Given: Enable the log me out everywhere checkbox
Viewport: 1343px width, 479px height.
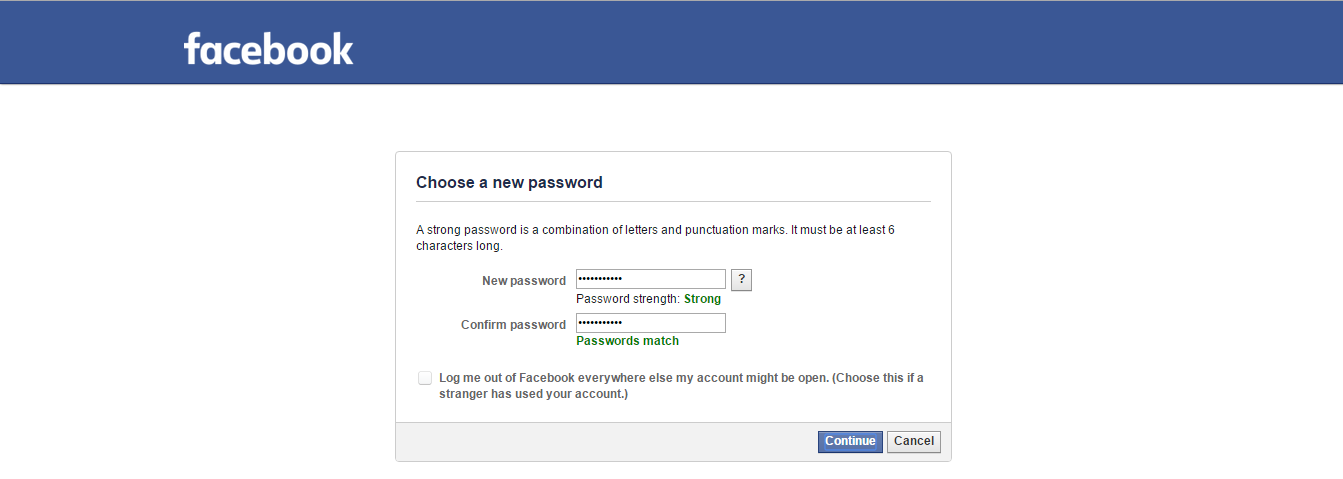Looking at the screenshot, I should click(425, 378).
